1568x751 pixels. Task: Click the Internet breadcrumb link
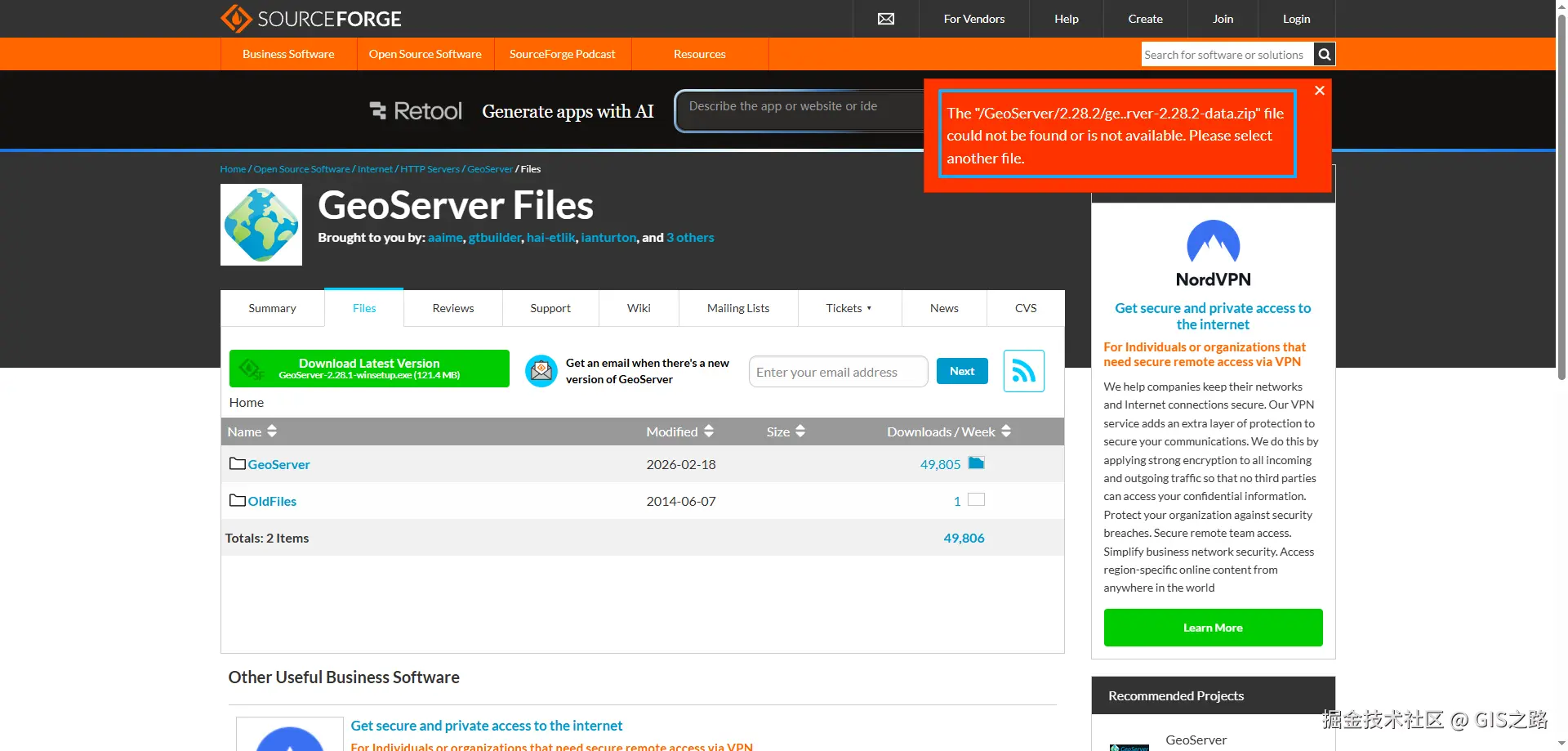click(375, 169)
